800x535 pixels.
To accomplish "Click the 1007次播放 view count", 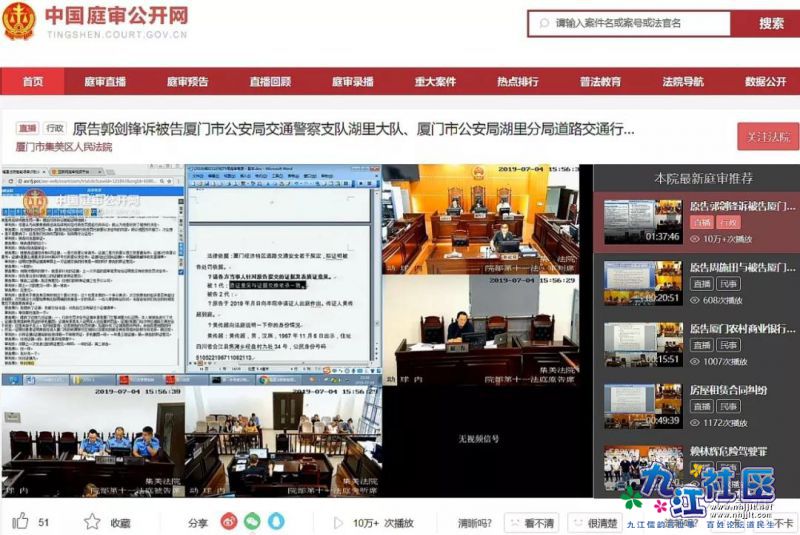I will tap(724, 361).
